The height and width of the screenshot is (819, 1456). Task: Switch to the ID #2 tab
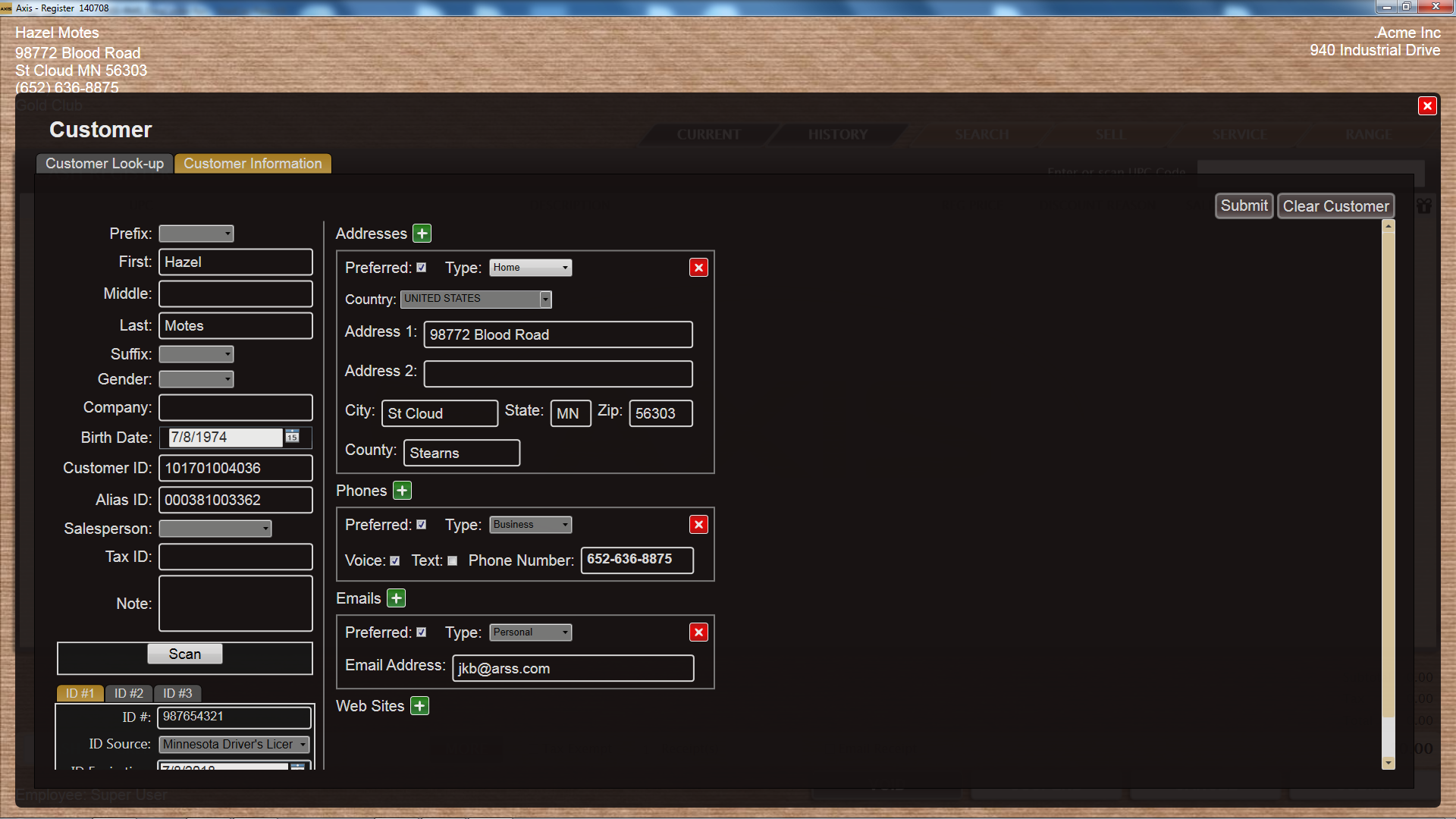129,694
